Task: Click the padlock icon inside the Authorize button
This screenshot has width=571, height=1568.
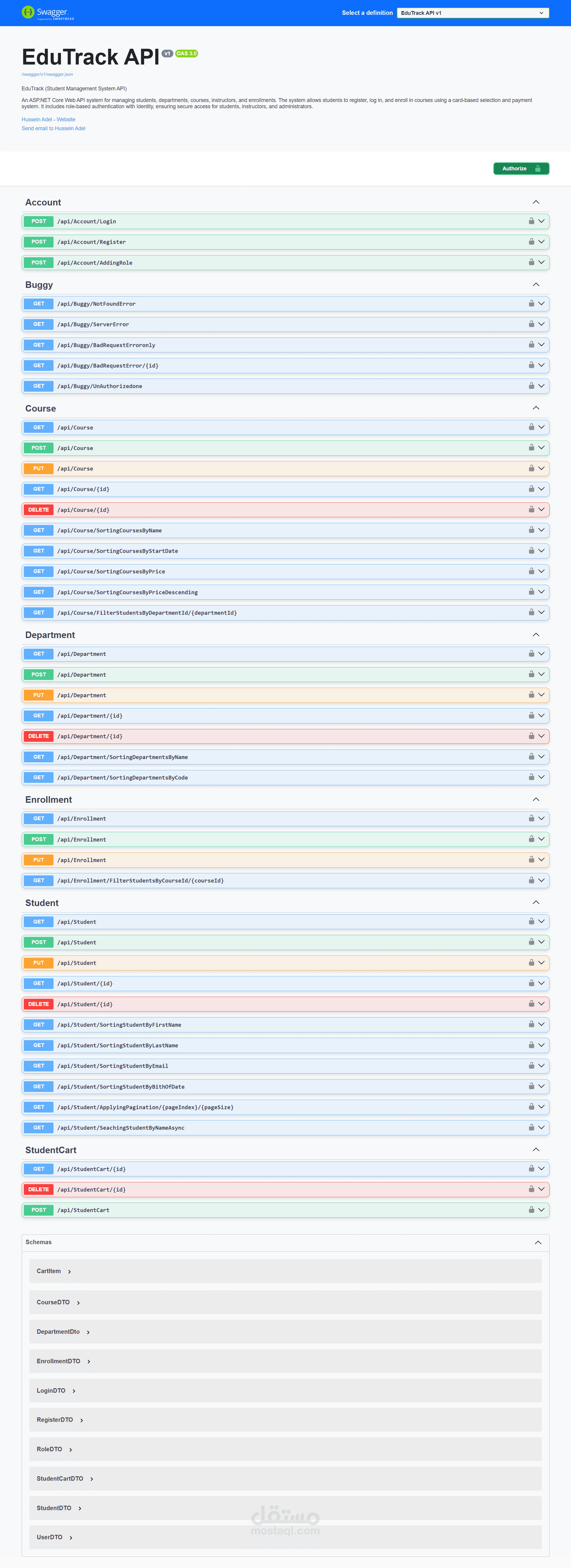Action: tap(538, 169)
